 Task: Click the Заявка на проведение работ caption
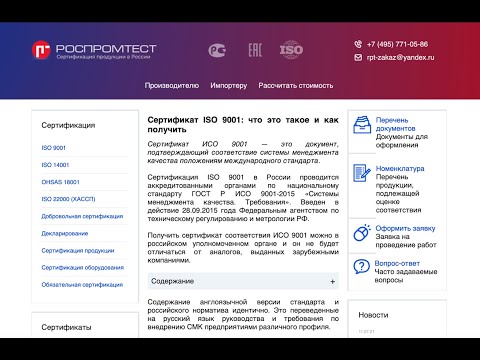point(406,241)
